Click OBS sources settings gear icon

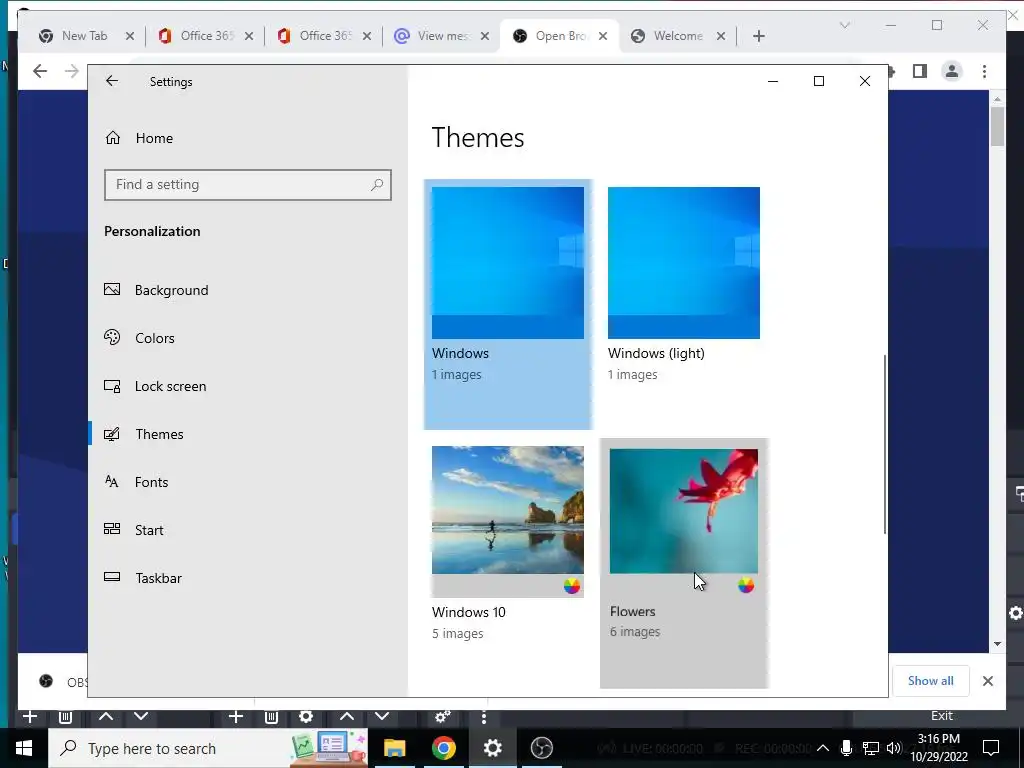point(306,716)
